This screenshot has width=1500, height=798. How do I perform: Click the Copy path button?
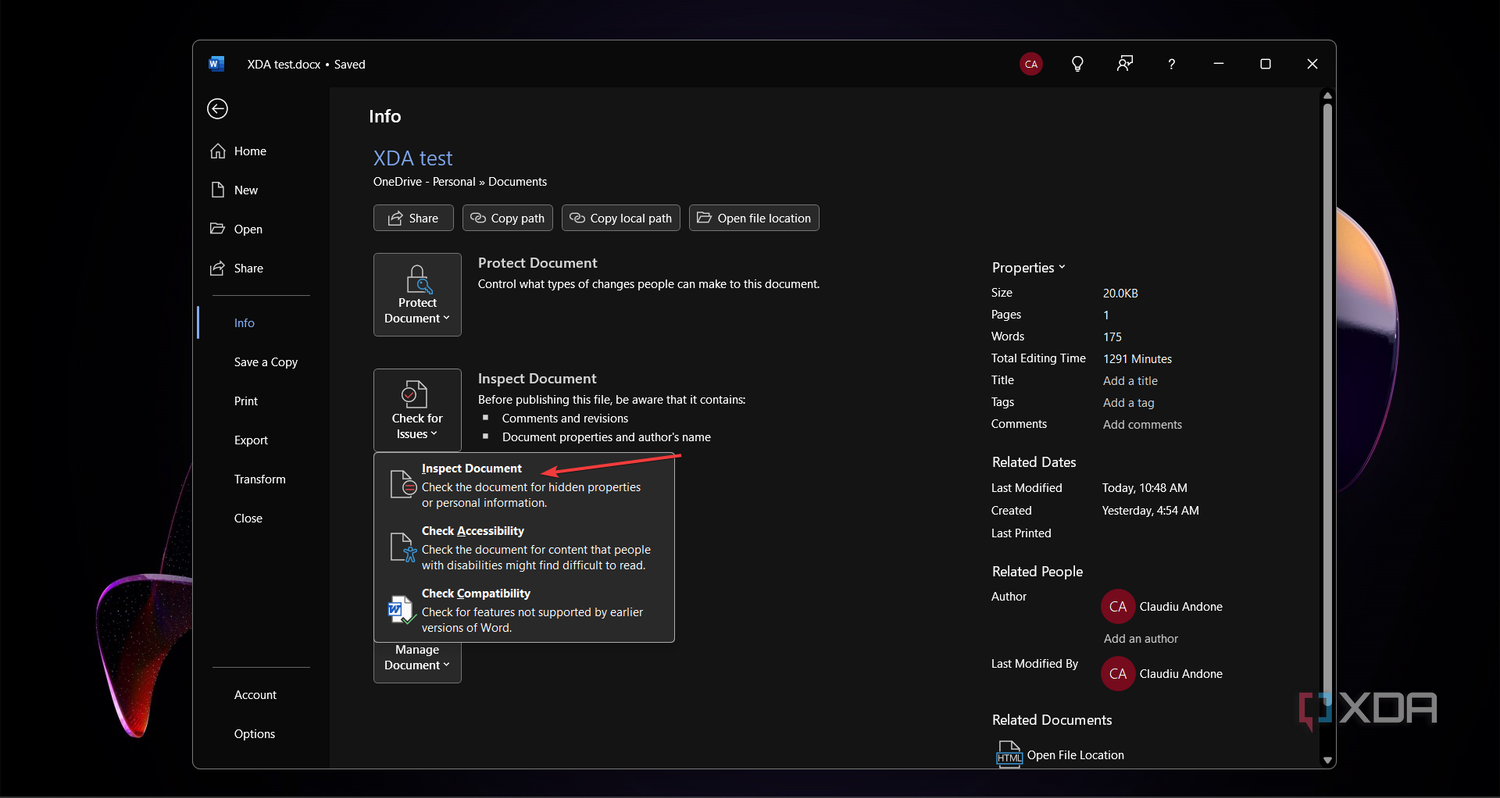tap(509, 218)
